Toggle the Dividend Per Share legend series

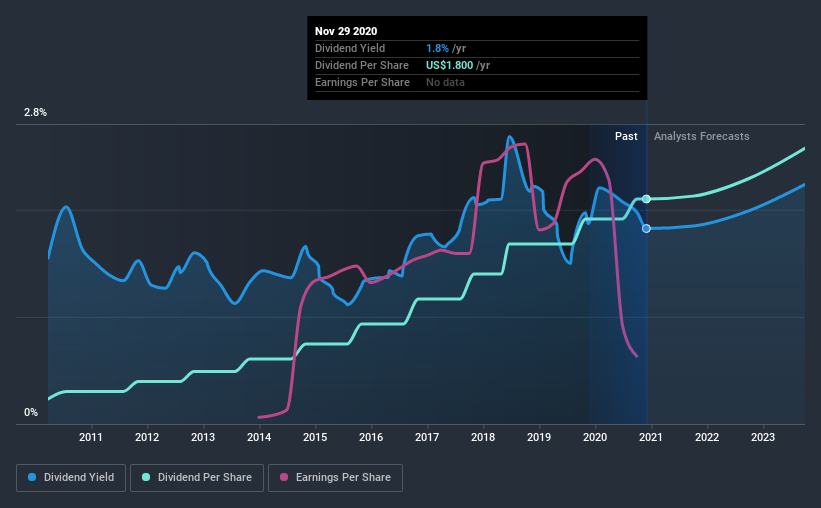pyautogui.click(x=197, y=478)
